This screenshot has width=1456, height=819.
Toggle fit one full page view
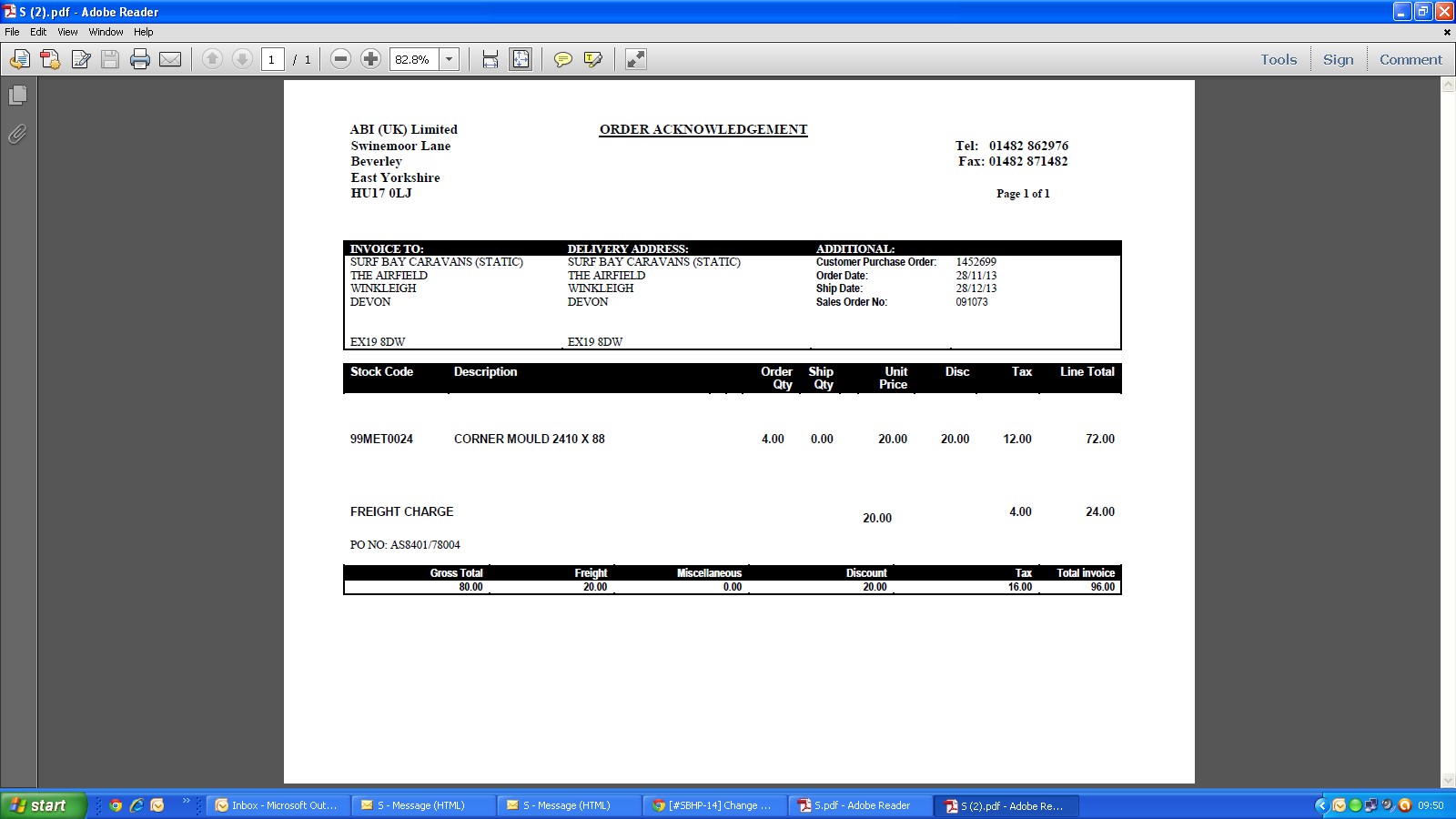[521, 60]
